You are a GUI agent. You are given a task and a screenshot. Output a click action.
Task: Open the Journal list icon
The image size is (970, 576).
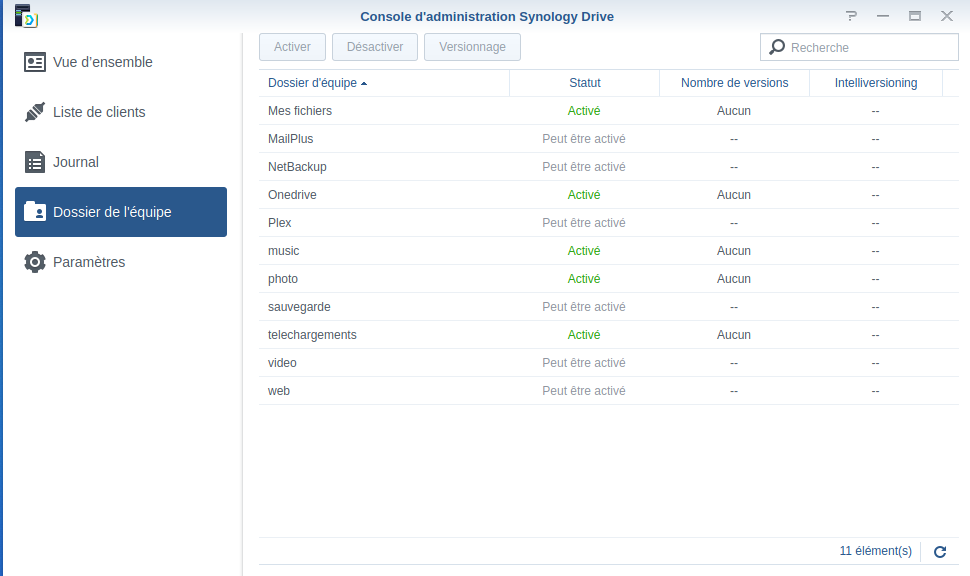click(35, 162)
